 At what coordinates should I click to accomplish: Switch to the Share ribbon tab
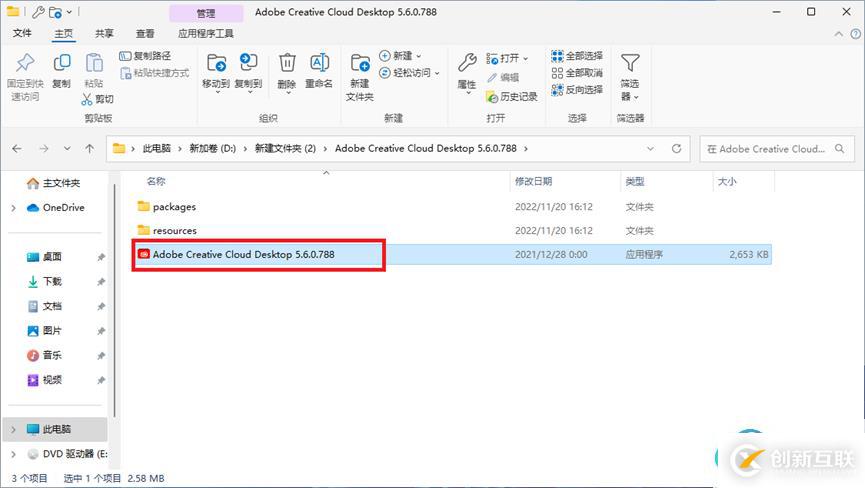[x=104, y=34]
